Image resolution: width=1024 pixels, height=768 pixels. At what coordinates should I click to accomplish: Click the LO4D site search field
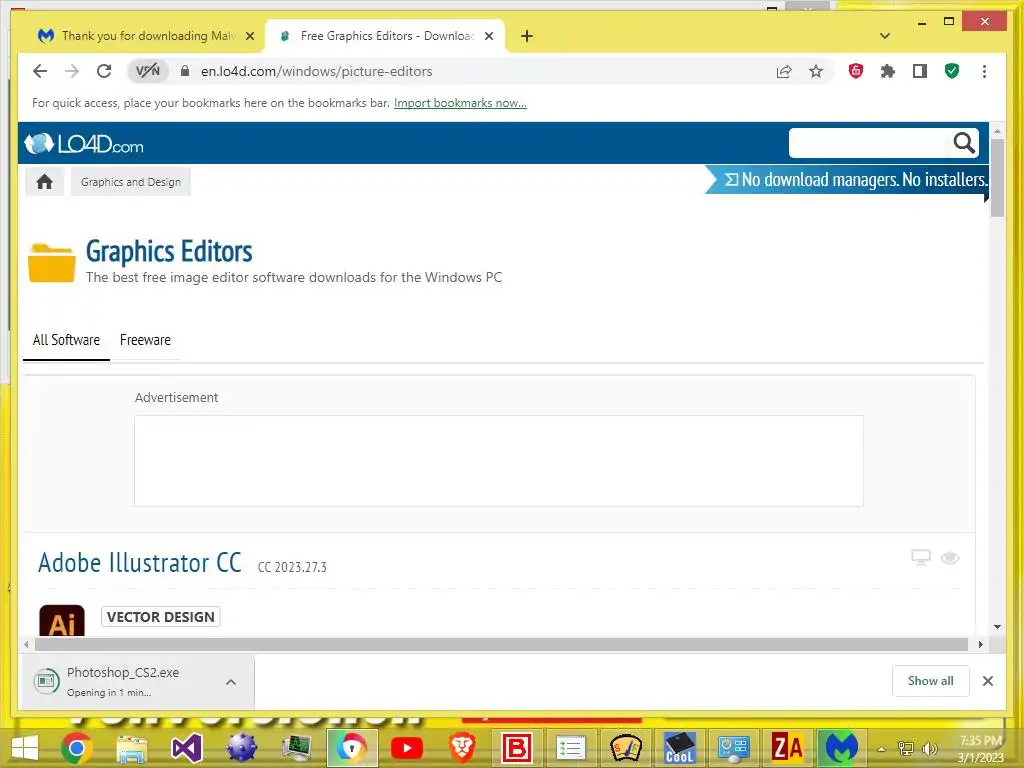click(x=869, y=142)
